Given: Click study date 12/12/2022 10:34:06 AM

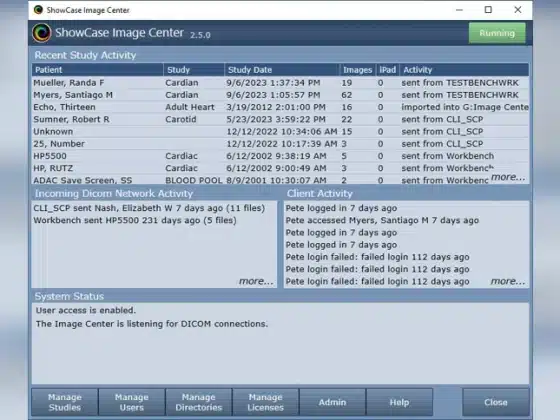Looking at the screenshot, I should pyautogui.click(x=282, y=131).
